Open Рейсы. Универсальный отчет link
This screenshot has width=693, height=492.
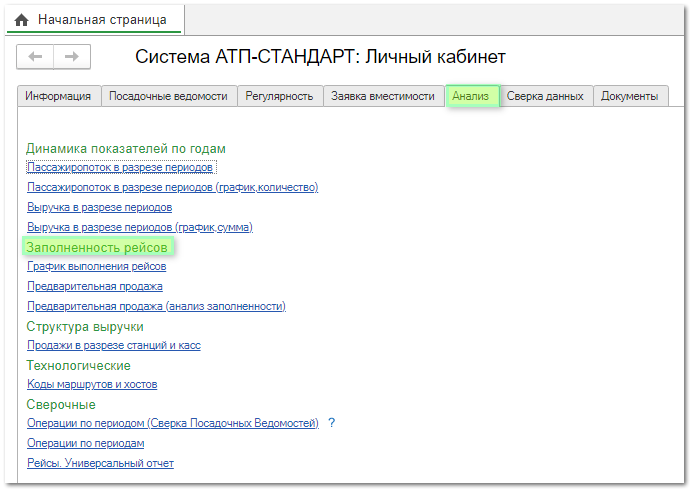click(x=100, y=463)
